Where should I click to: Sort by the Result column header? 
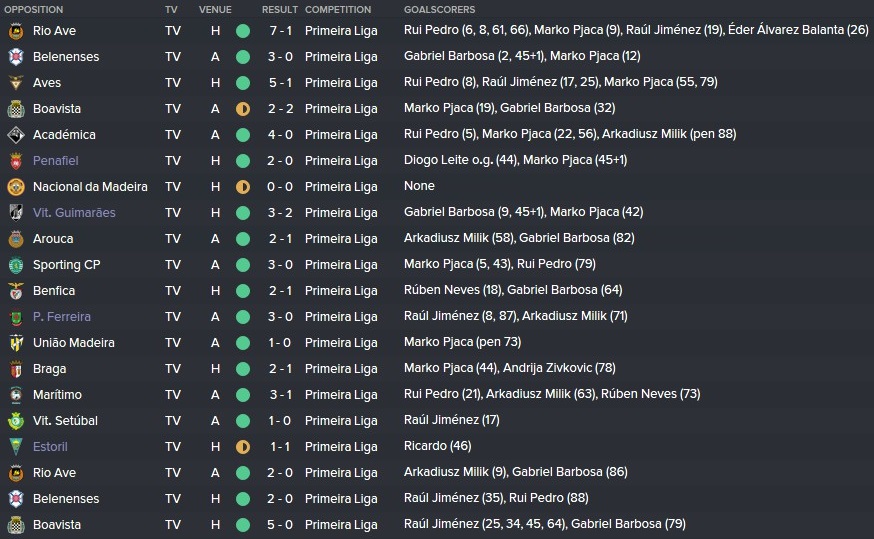coord(280,9)
